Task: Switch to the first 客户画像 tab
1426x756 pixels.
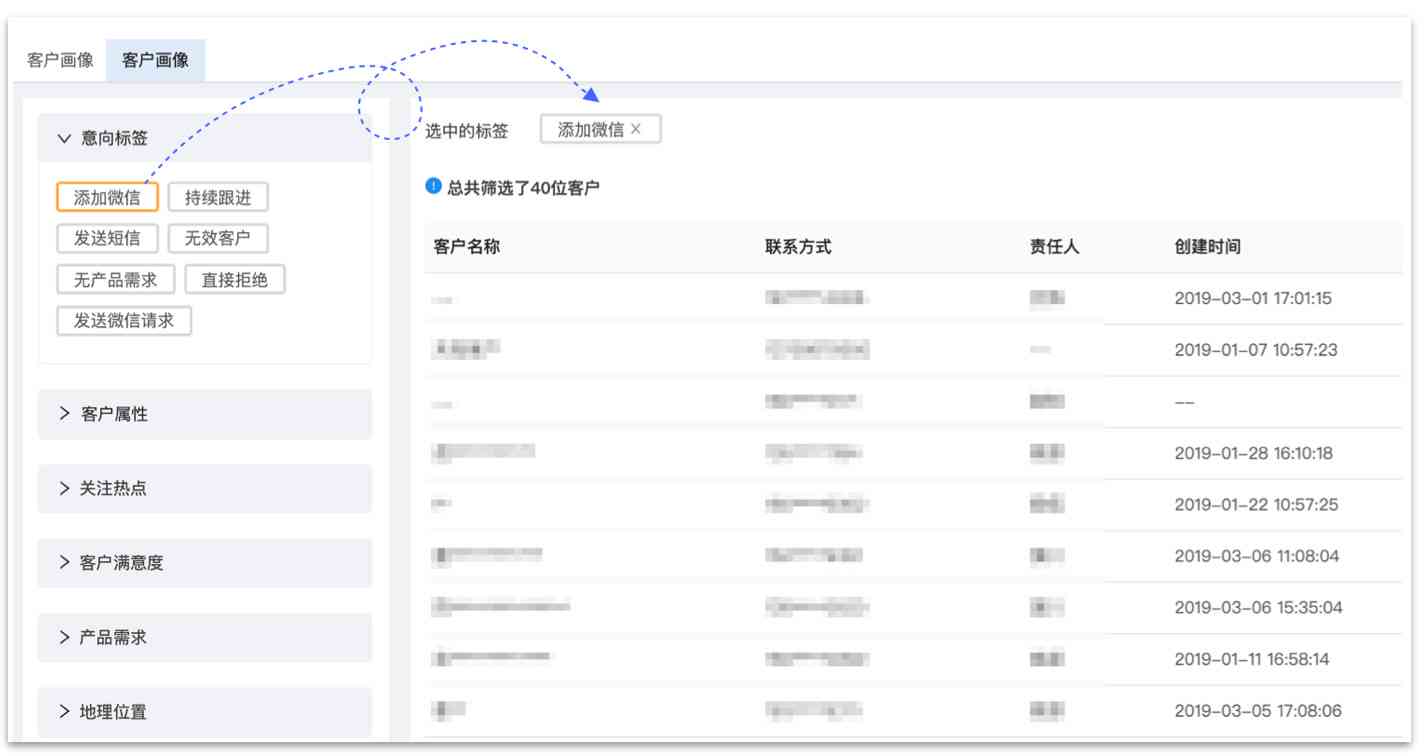Action: 61,60
